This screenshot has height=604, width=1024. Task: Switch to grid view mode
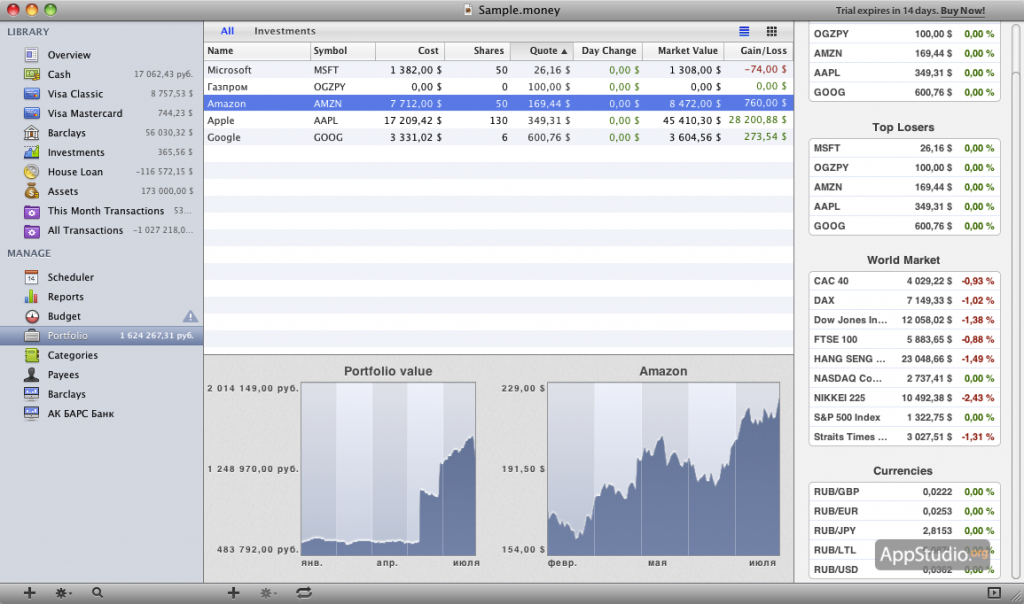tap(771, 31)
